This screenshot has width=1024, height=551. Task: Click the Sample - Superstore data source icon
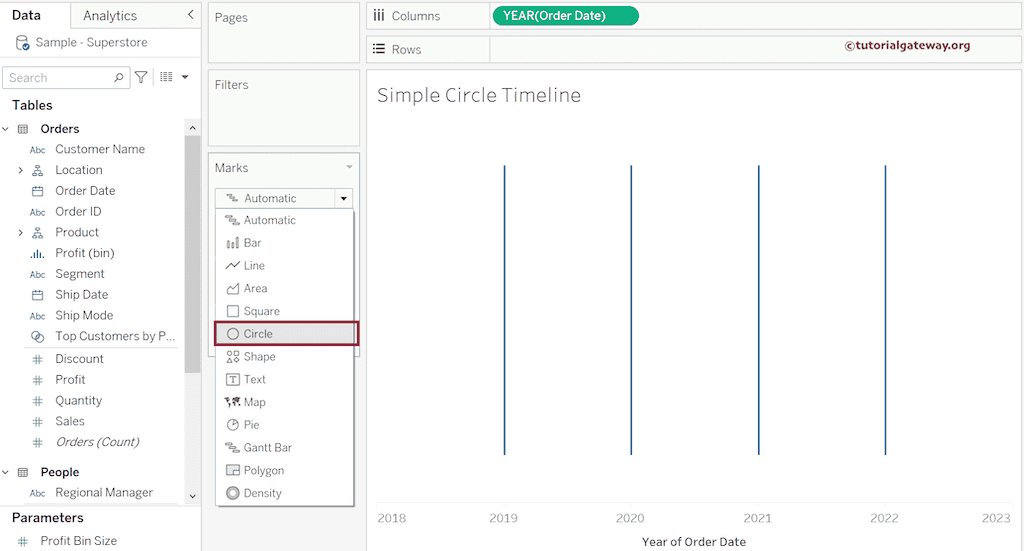(22, 43)
